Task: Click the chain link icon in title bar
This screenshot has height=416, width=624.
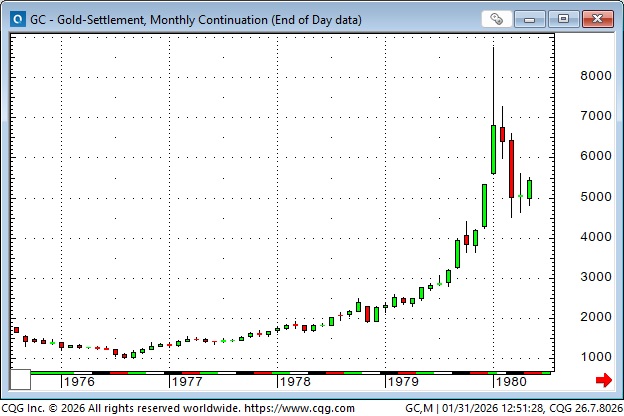Action: pos(496,18)
